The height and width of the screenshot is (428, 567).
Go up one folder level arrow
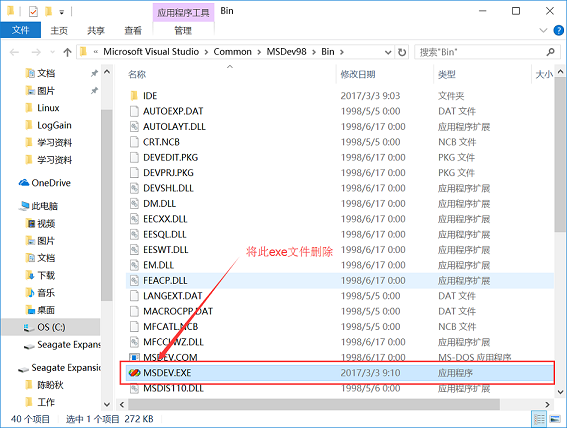[x=67, y=52]
